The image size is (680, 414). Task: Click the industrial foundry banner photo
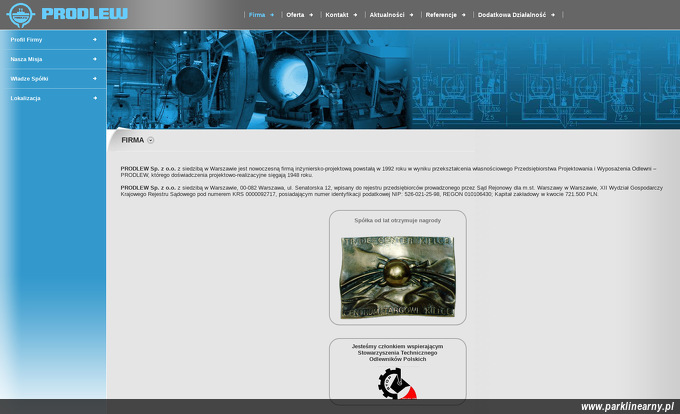[259, 79]
